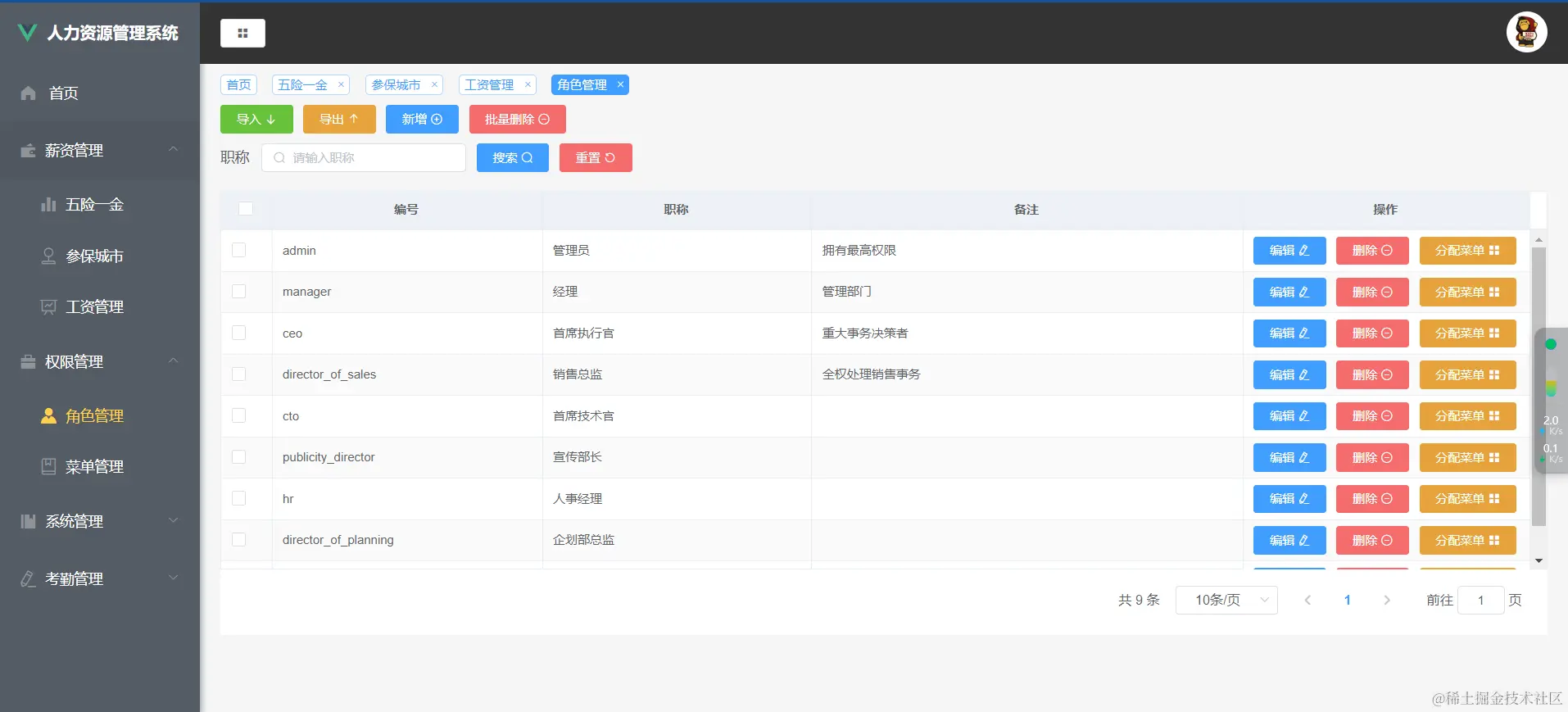1568x712 pixels.
Task: Check the ceo row checkbox
Action: point(239,333)
